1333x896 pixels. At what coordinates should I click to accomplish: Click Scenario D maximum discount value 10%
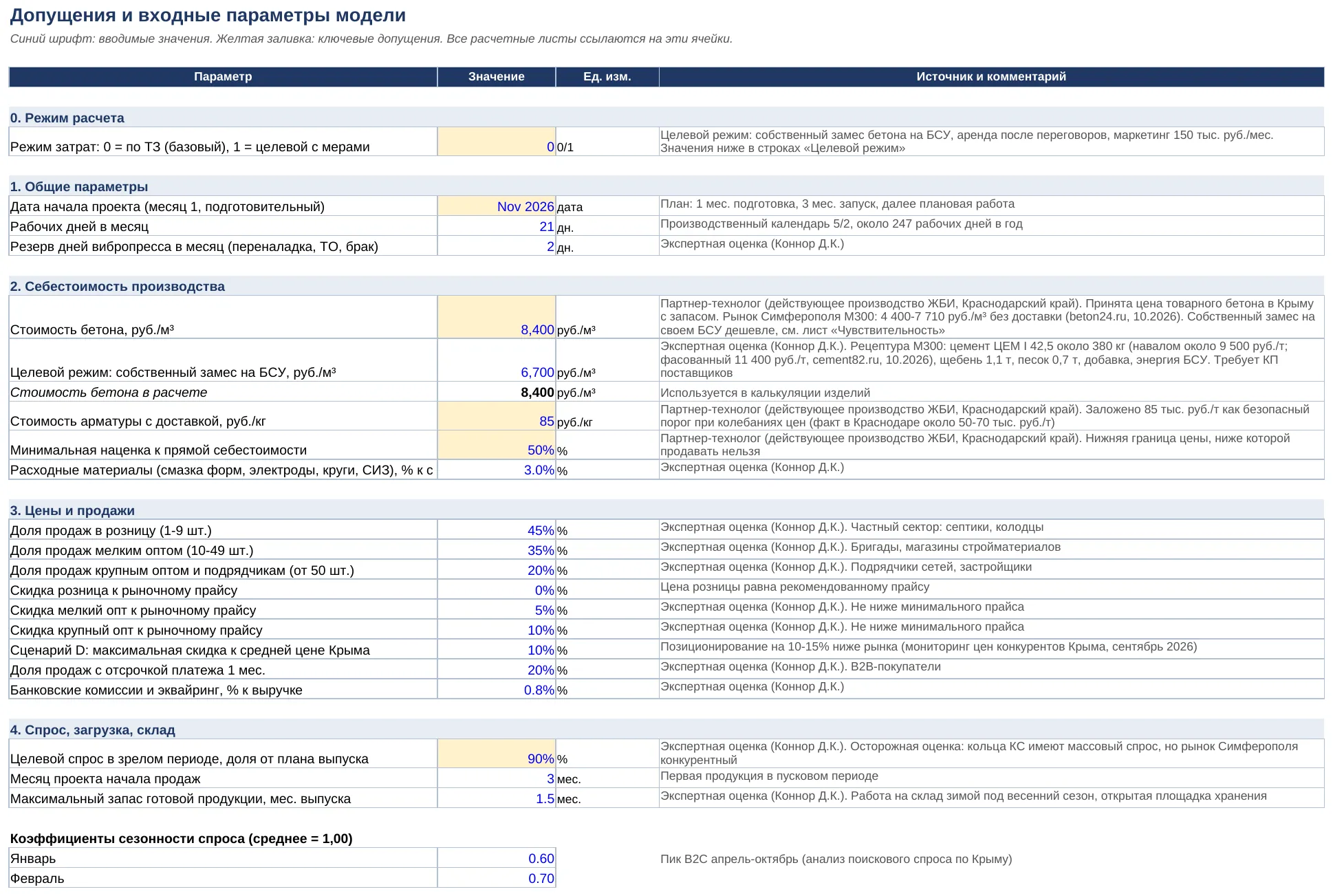pyautogui.click(x=496, y=650)
